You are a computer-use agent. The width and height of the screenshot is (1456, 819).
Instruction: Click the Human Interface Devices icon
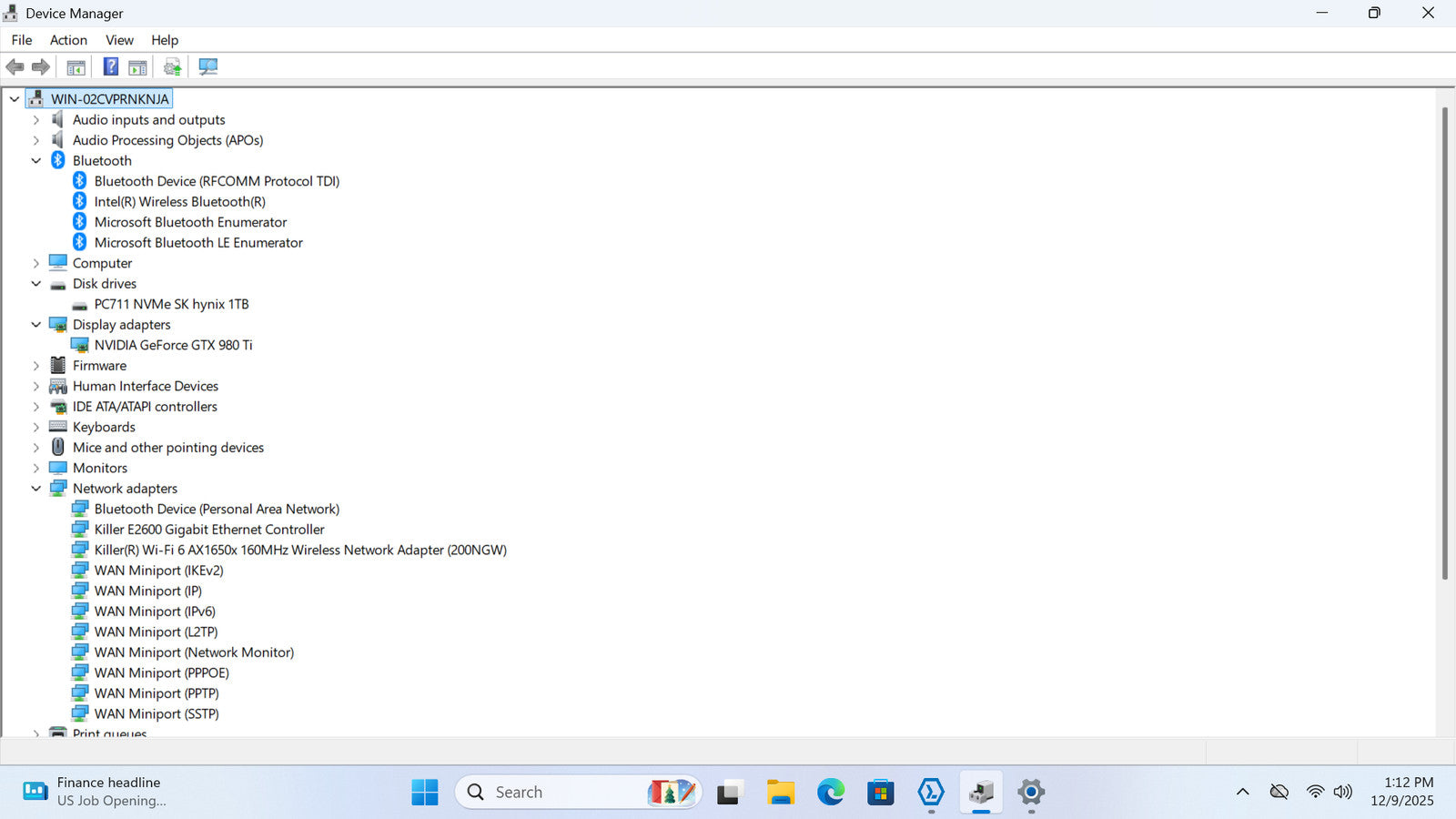tap(58, 386)
